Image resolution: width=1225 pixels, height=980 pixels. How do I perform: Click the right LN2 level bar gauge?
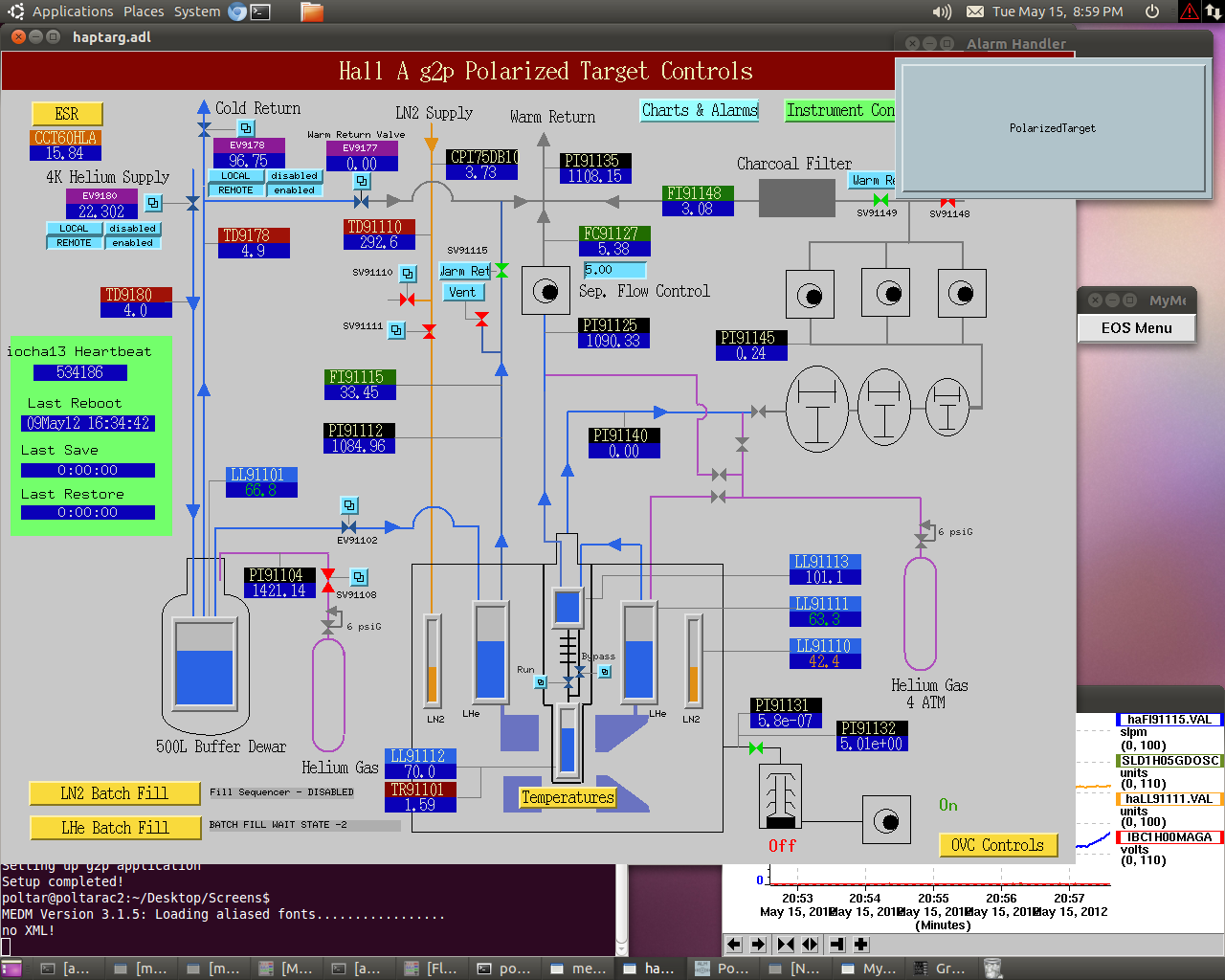(x=693, y=660)
